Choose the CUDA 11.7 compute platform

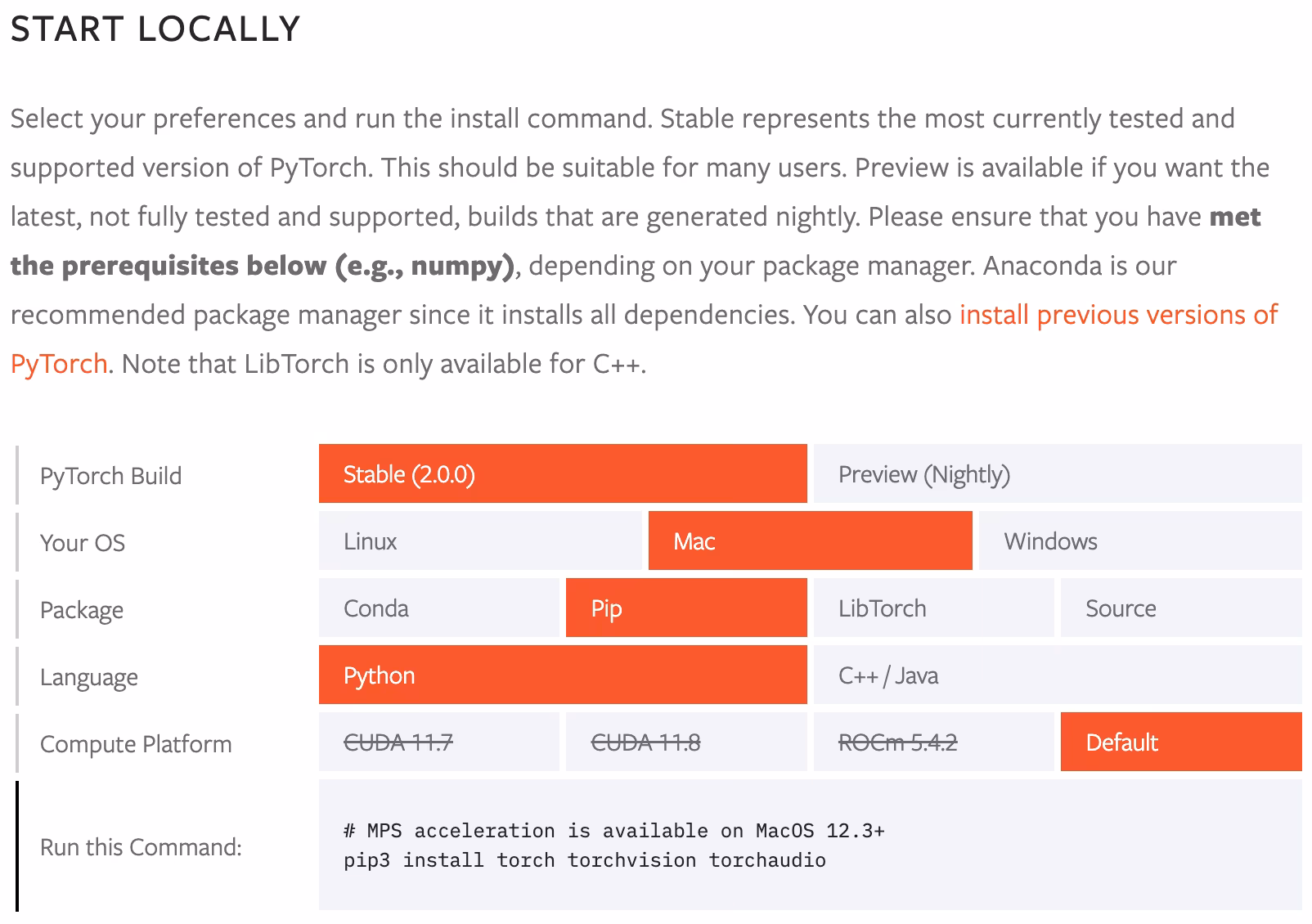point(439,742)
